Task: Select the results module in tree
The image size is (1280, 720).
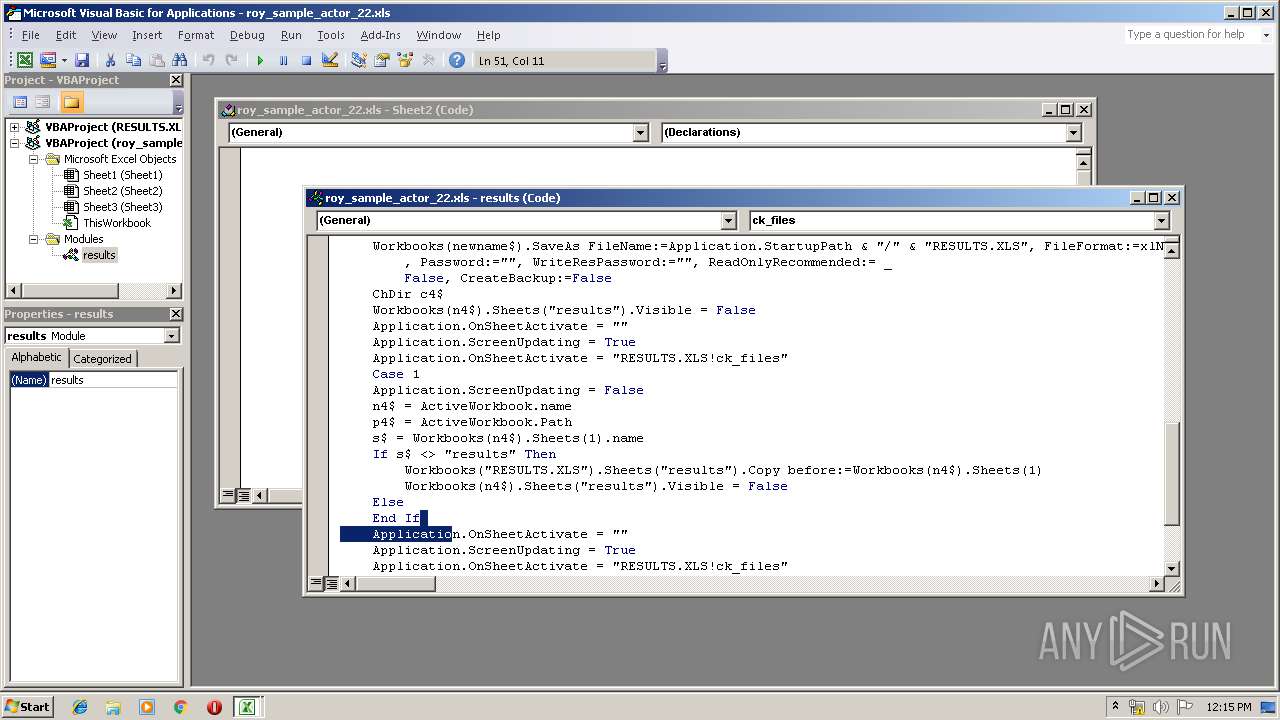Action: click(99, 255)
